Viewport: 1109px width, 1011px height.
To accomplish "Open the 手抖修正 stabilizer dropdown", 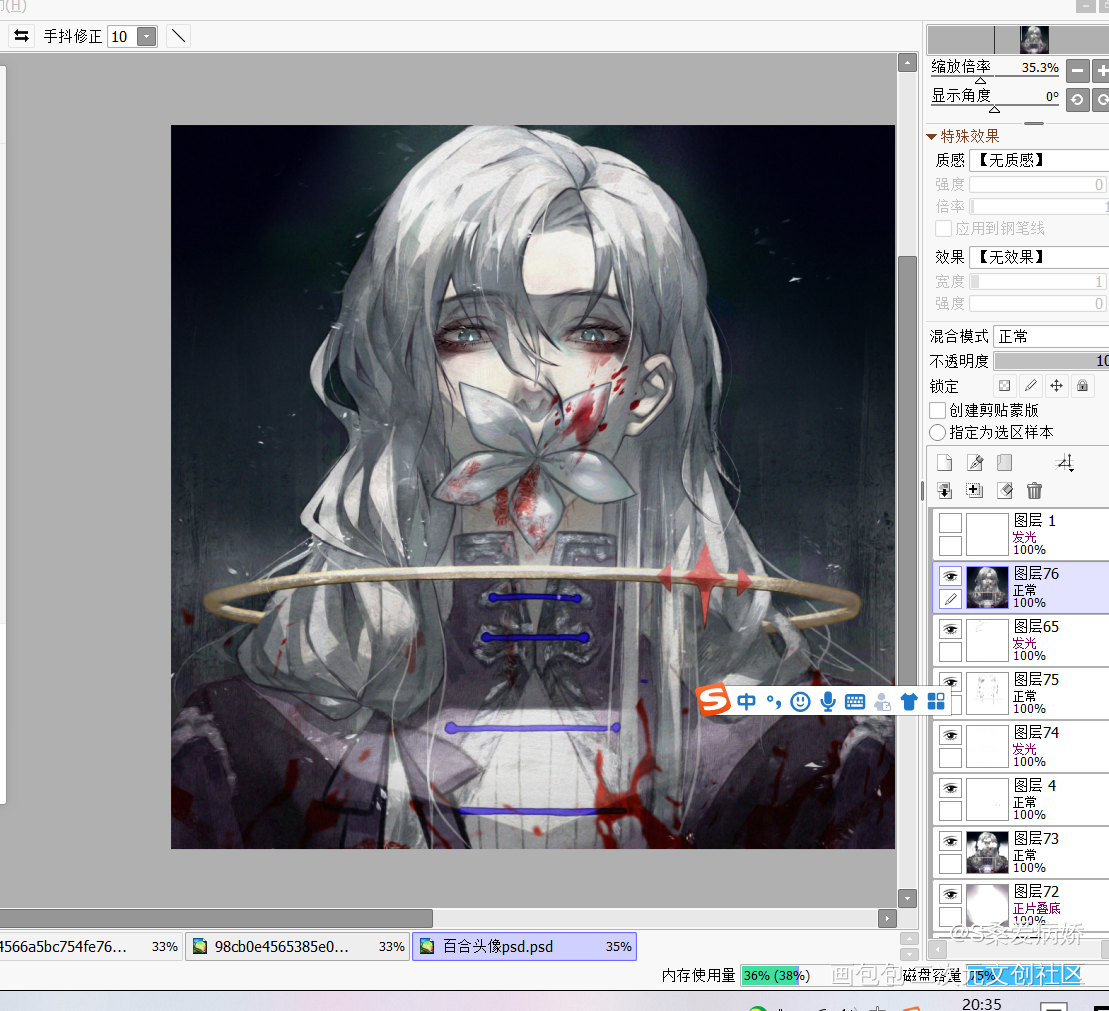I will point(146,36).
